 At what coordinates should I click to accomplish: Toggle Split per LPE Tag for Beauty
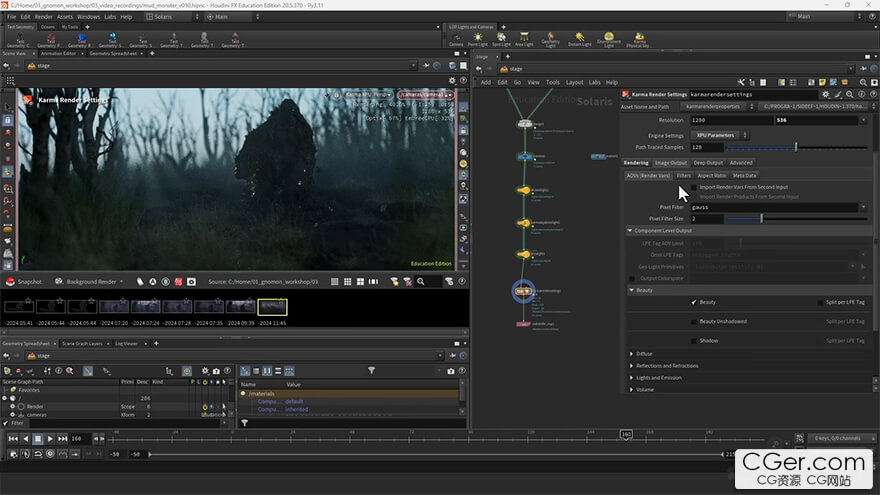(x=820, y=302)
